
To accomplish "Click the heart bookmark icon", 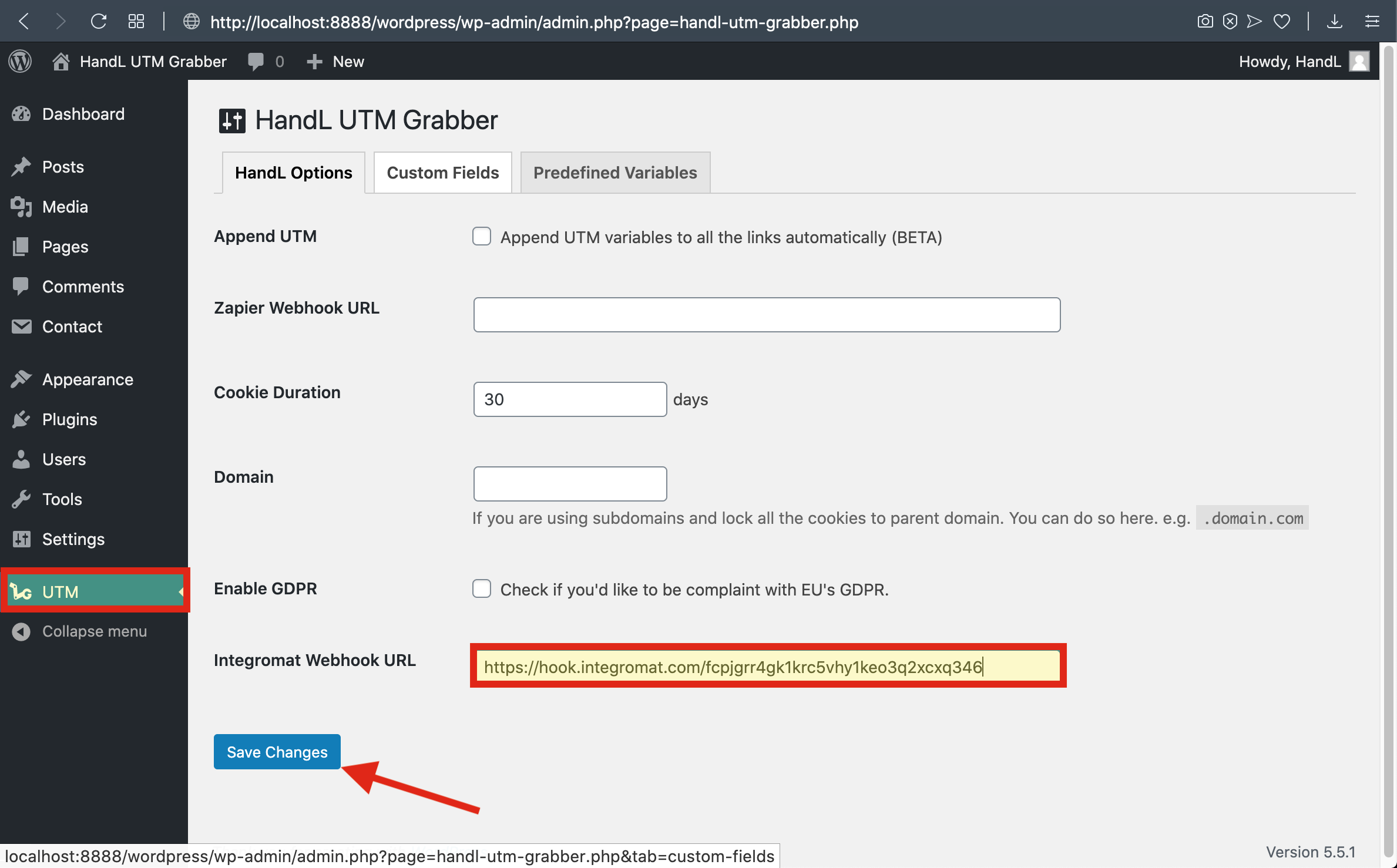I will (x=1281, y=22).
